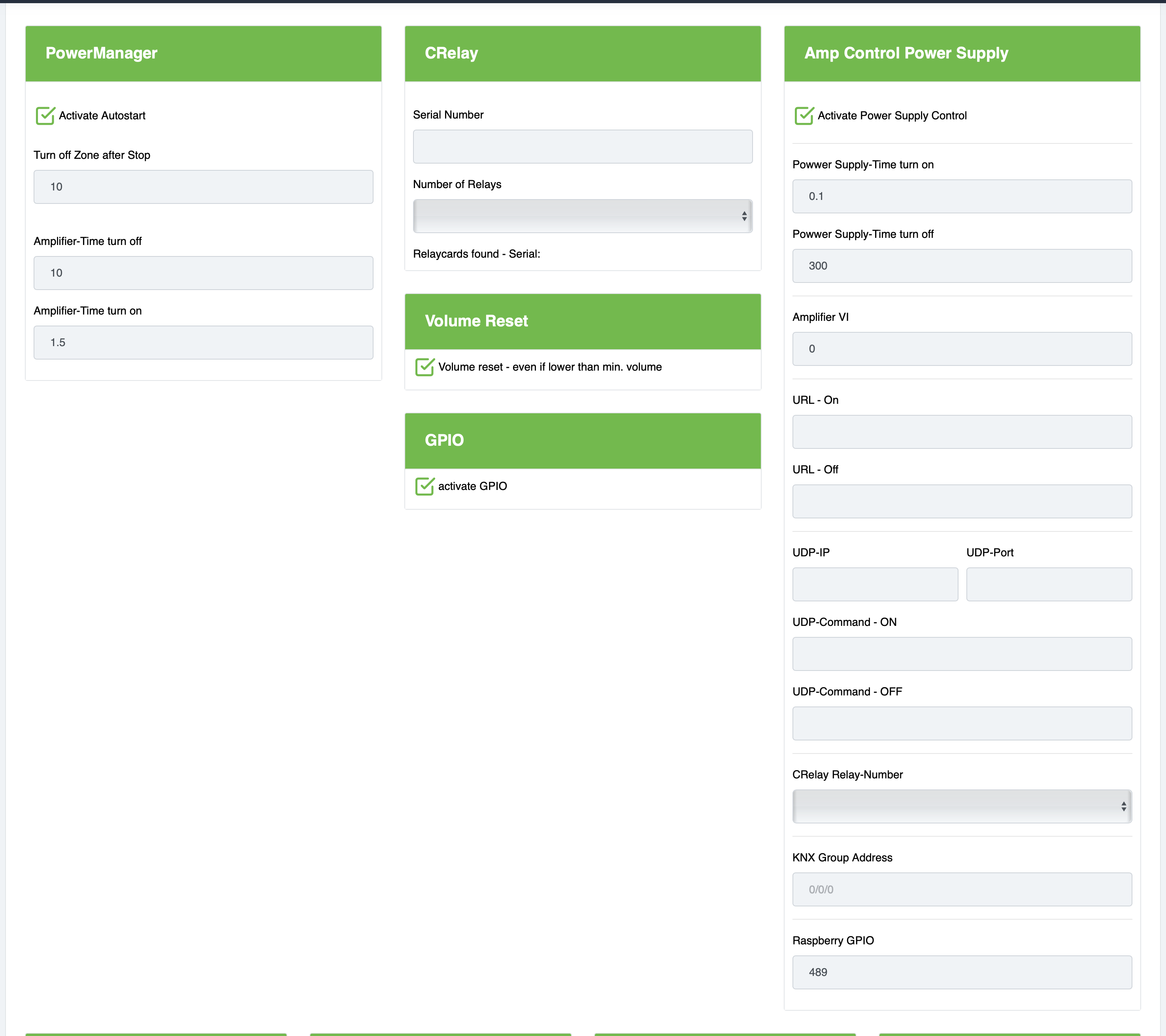The height and width of the screenshot is (1036, 1166).
Task: Disable the activate GPIO checkbox
Action: click(425, 486)
